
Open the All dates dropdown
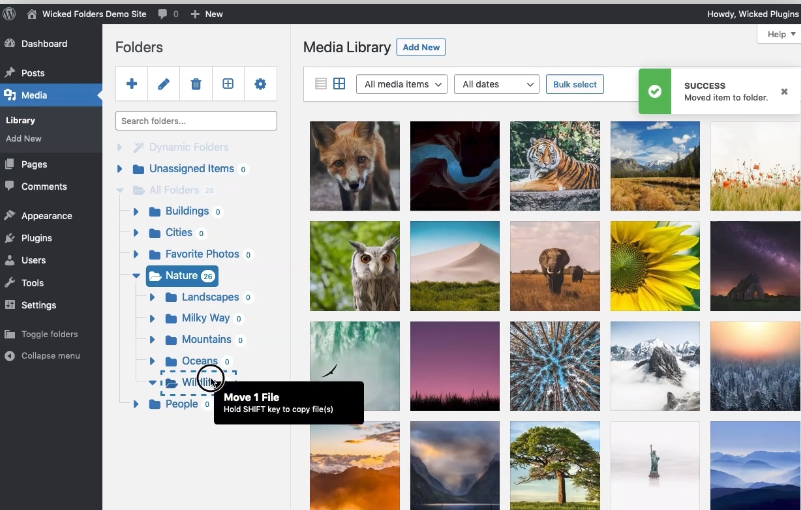pyautogui.click(x=497, y=84)
